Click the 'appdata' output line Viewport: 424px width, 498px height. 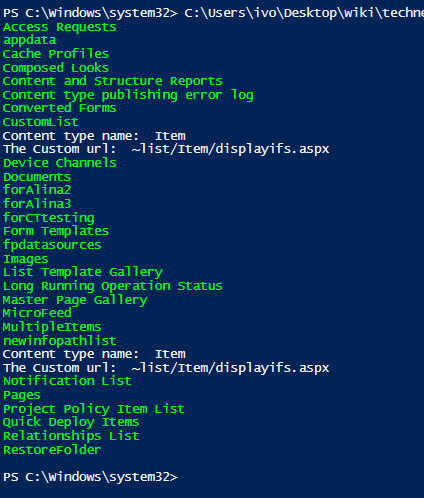30,41
